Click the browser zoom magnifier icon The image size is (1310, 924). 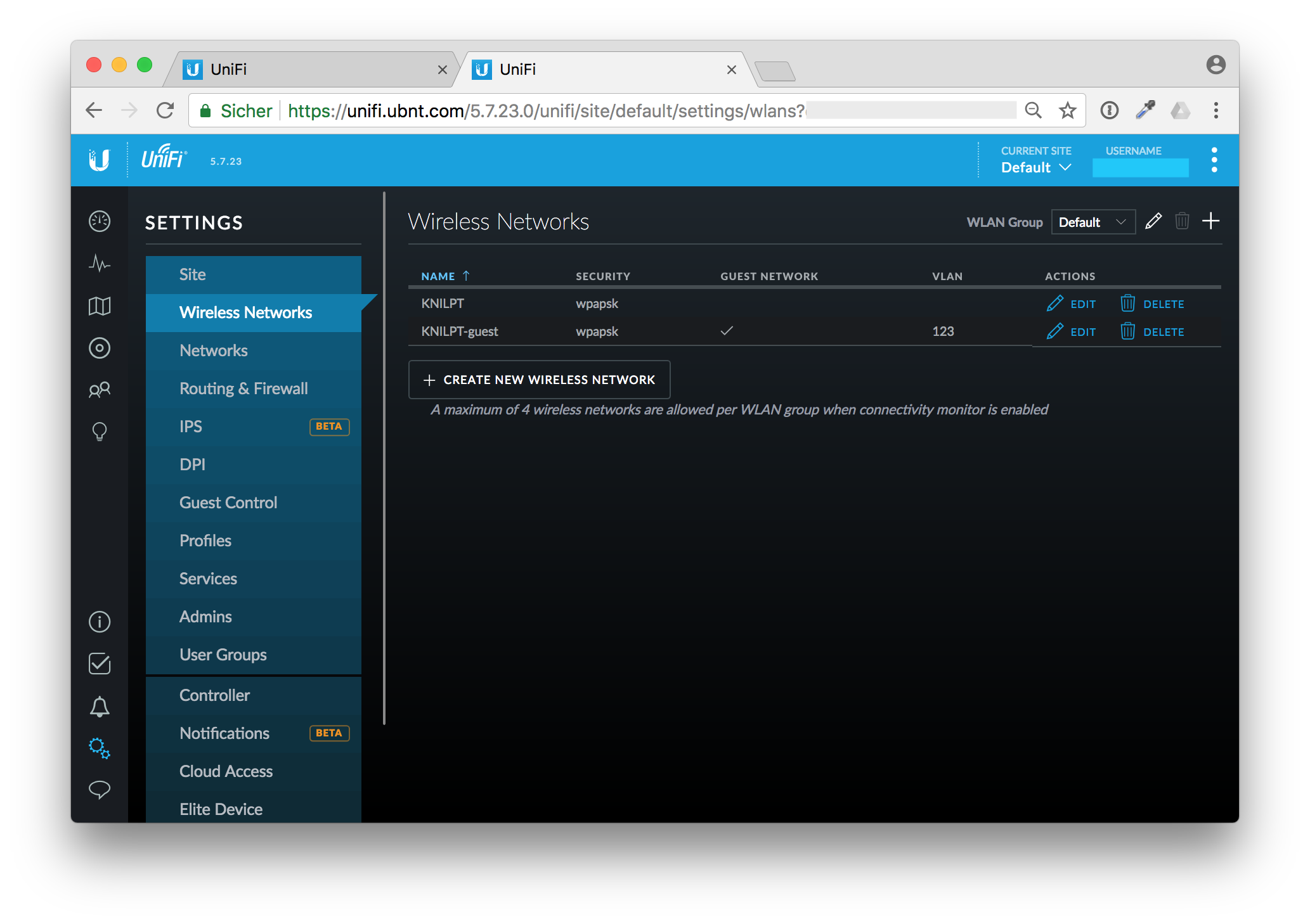1034,110
